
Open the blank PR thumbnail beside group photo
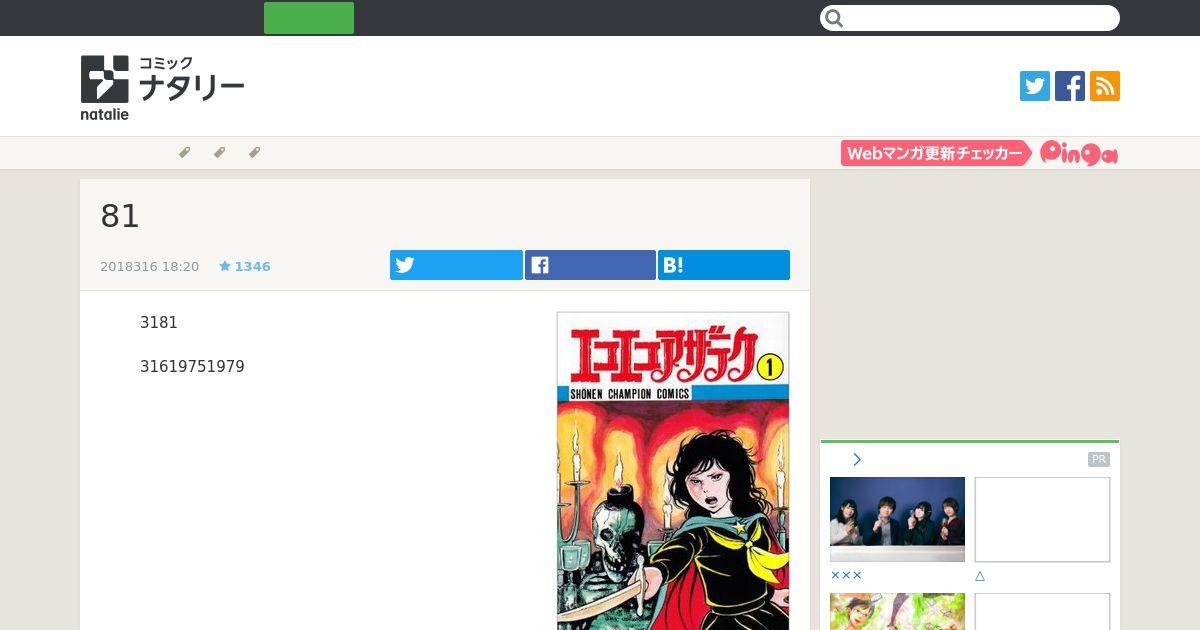point(1042,519)
